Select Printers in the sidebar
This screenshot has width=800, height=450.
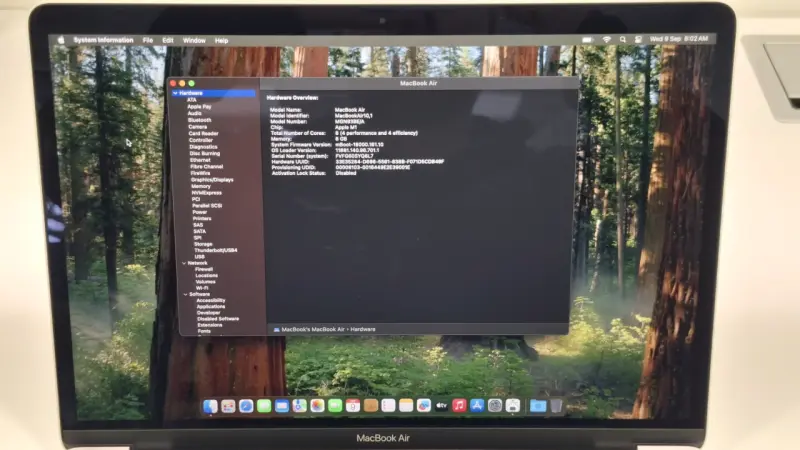202,218
